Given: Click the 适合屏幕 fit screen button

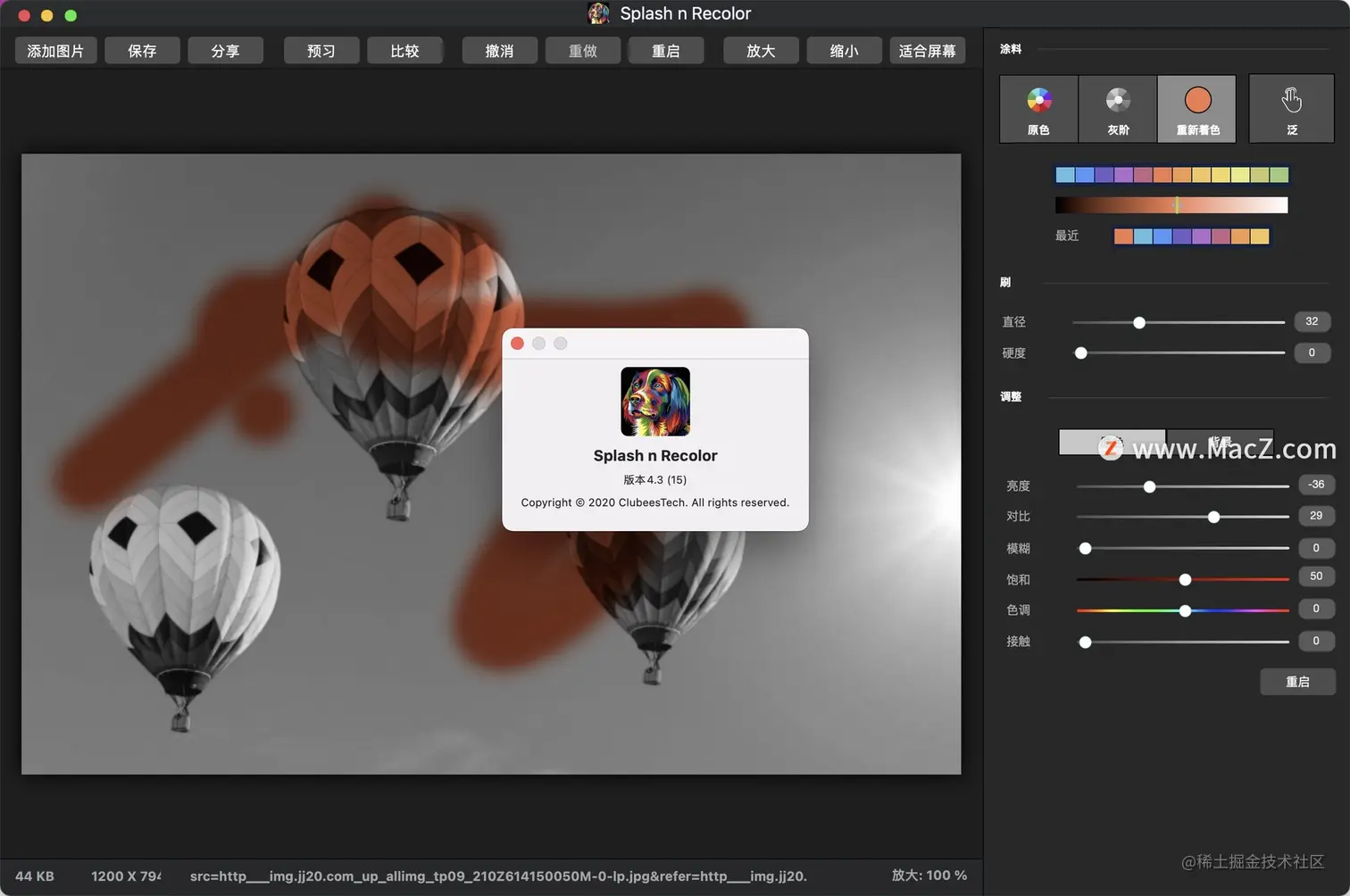Looking at the screenshot, I should pyautogui.click(x=927, y=51).
